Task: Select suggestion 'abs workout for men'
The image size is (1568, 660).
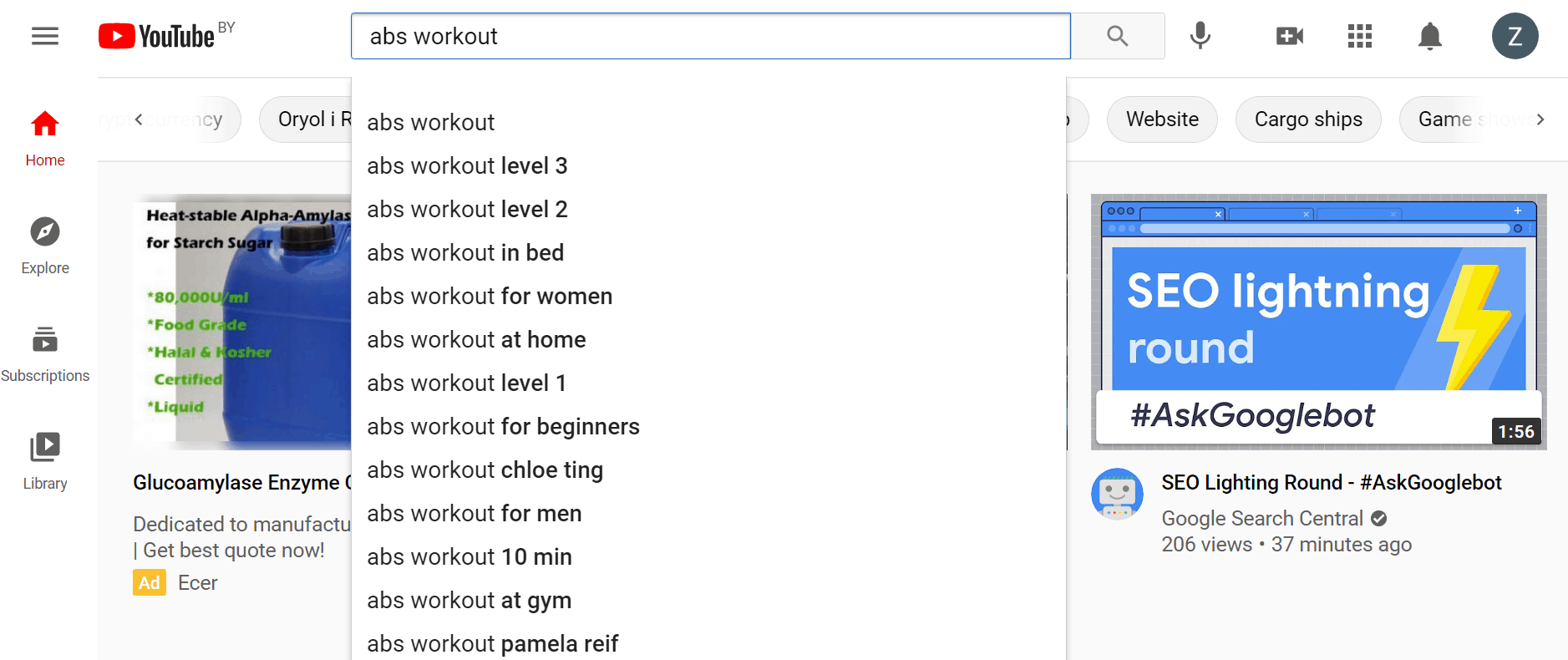Action: point(708,513)
